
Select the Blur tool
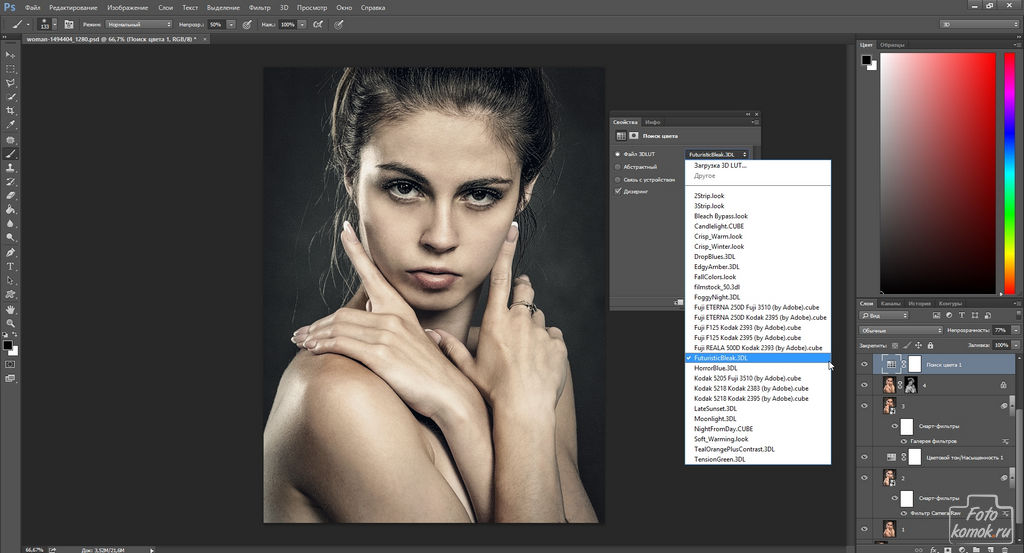click(x=10, y=224)
